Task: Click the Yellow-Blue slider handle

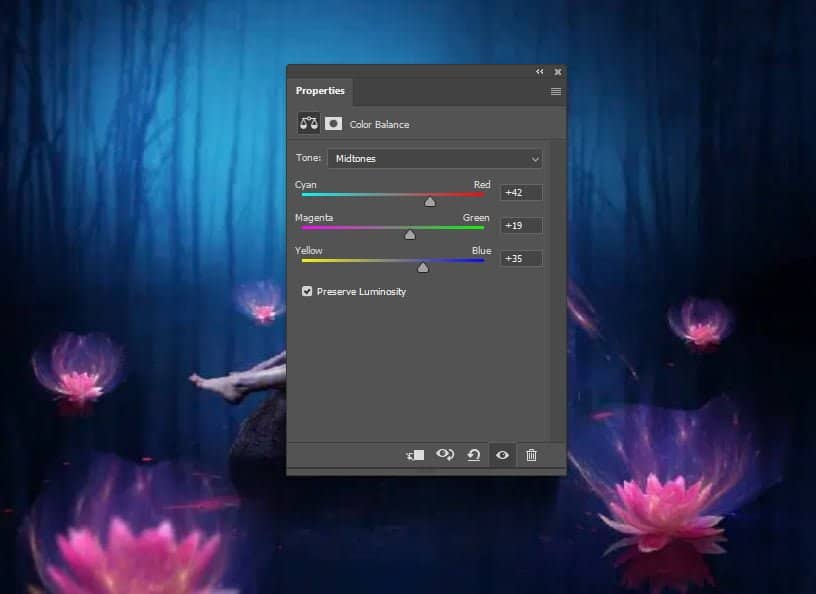Action: (423, 268)
